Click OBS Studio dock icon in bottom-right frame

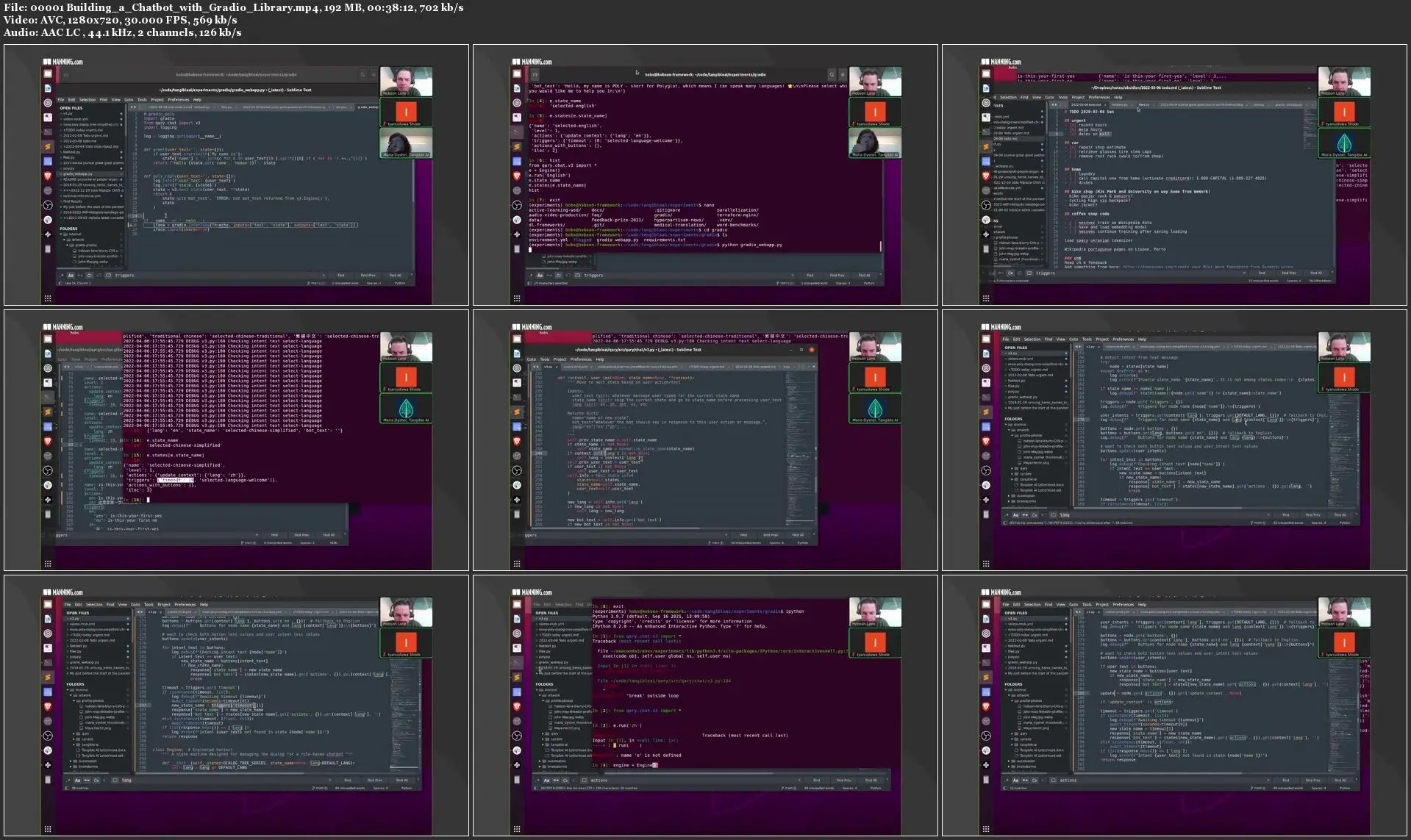[986, 736]
